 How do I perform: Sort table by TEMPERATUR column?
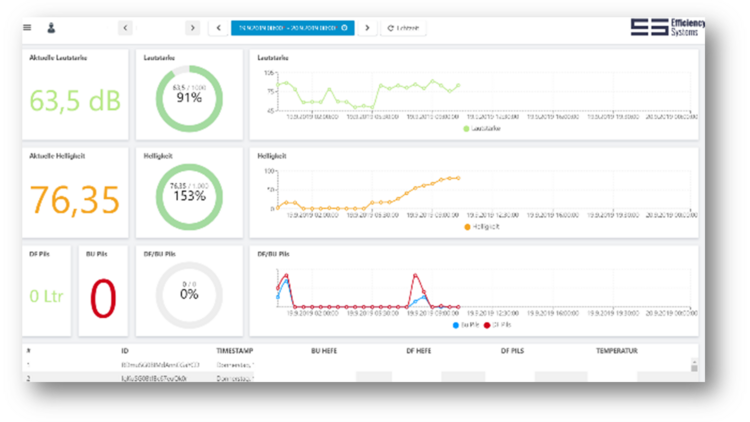pyautogui.click(x=617, y=351)
